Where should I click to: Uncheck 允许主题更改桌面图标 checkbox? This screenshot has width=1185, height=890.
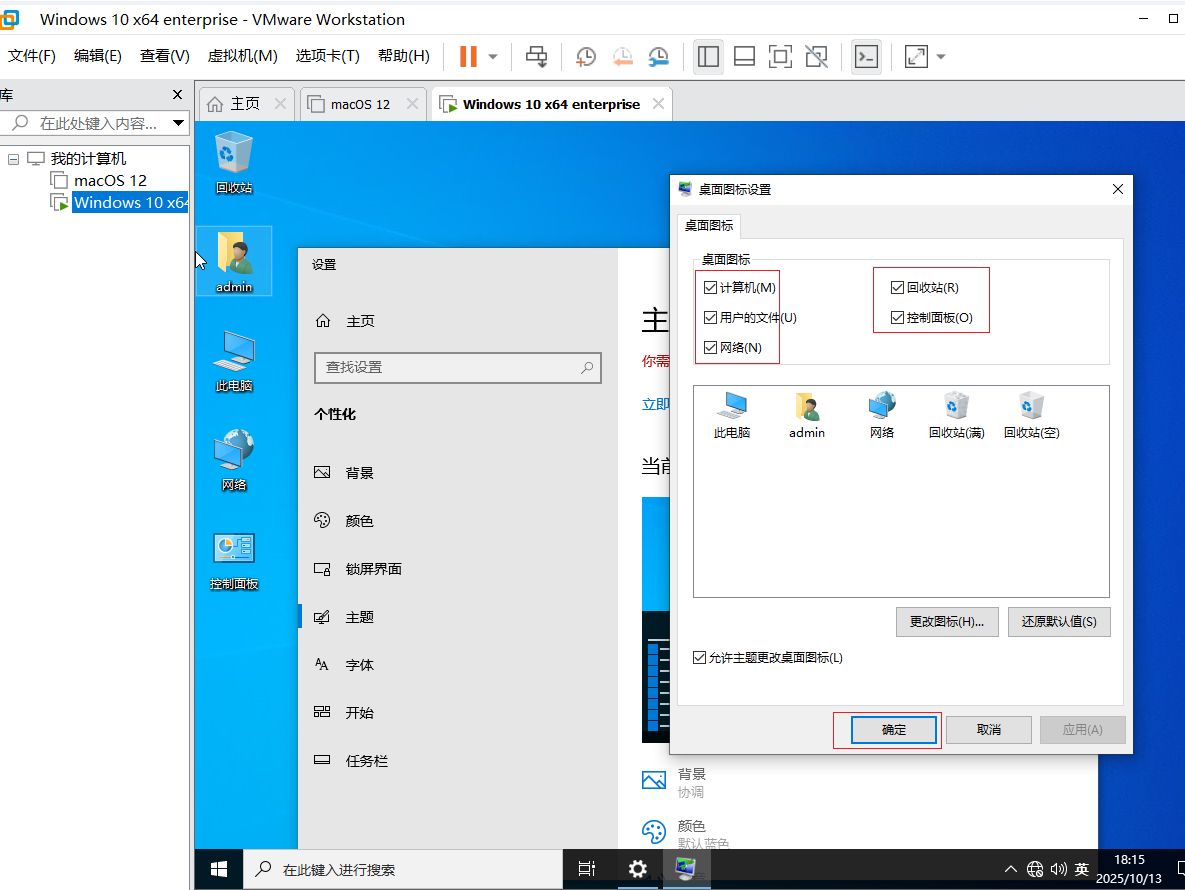[699, 658]
